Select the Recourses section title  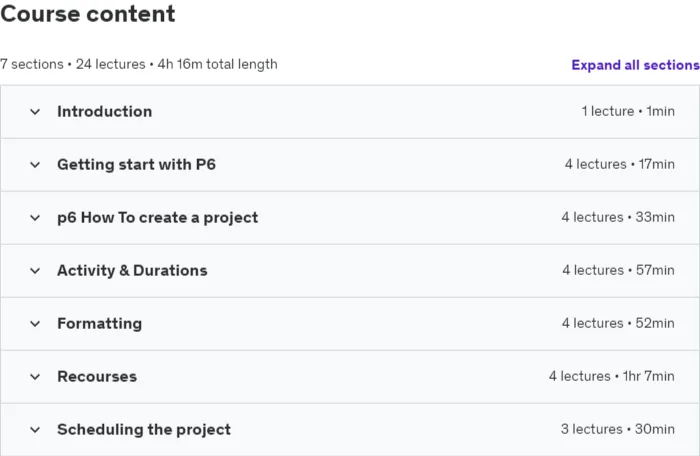(97, 377)
